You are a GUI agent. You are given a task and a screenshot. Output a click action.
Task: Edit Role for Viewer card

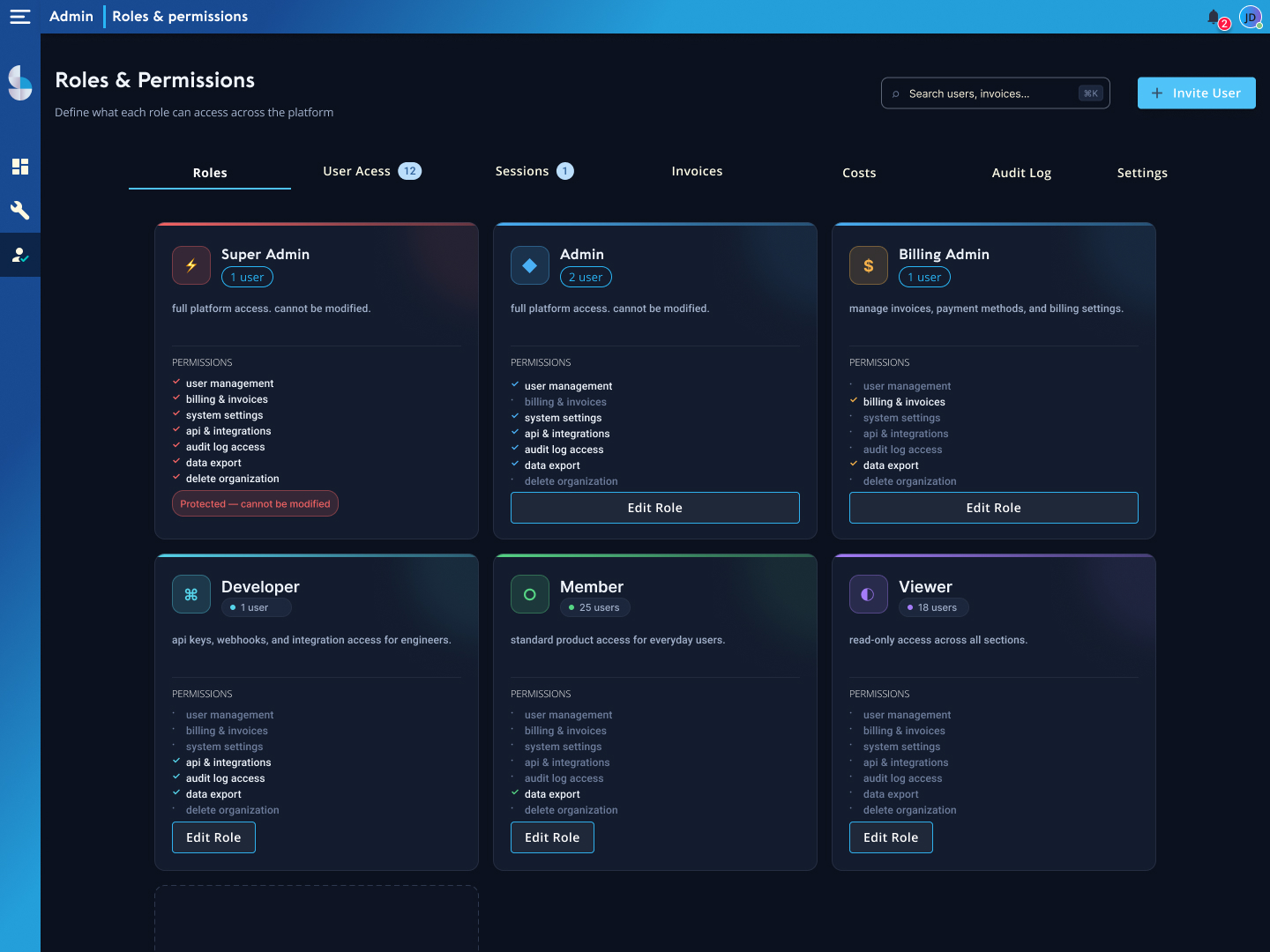coord(891,837)
